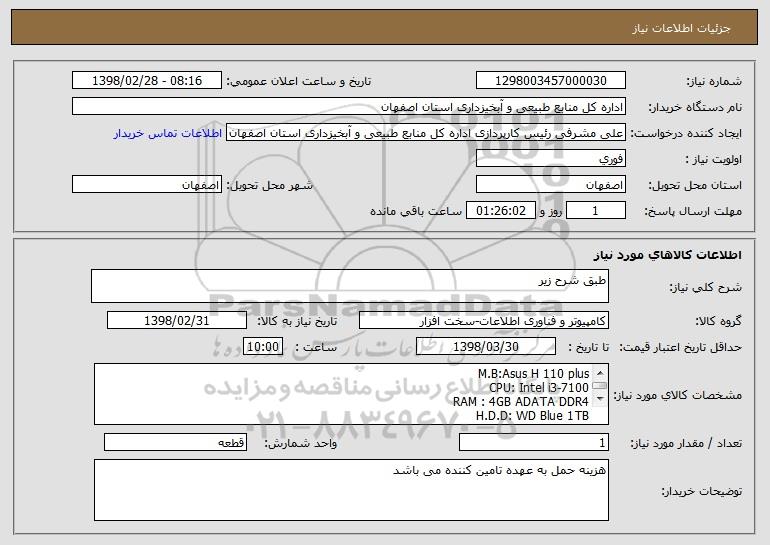Select text H.D.D: WD Blue 1TB

click(532, 416)
